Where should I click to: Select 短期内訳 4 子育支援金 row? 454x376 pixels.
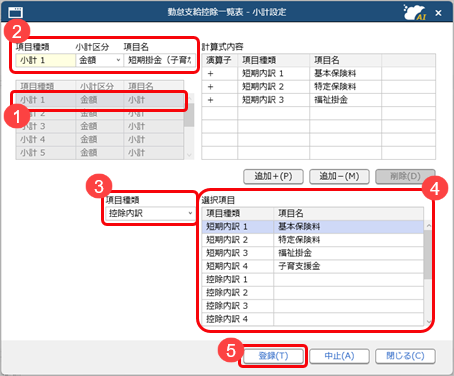pyautogui.click(x=313, y=266)
